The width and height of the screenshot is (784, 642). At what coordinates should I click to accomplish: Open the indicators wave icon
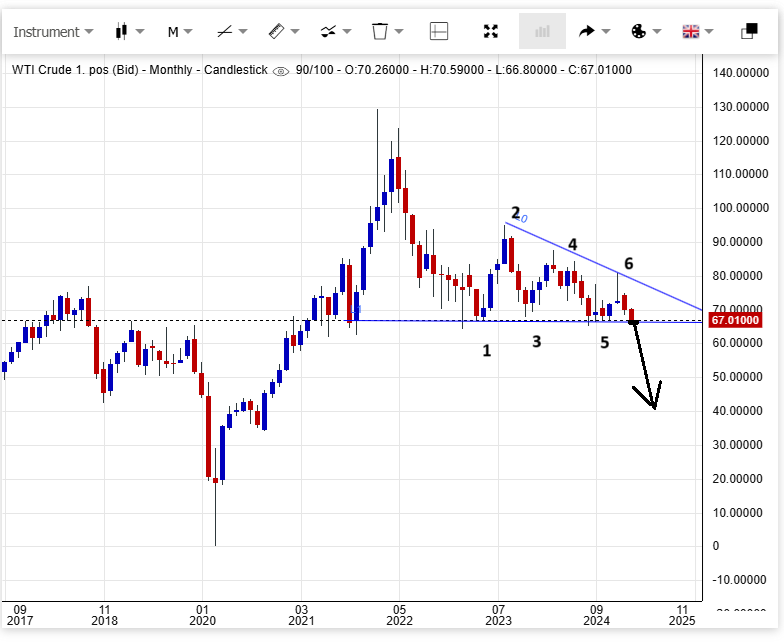click(328, 31)
